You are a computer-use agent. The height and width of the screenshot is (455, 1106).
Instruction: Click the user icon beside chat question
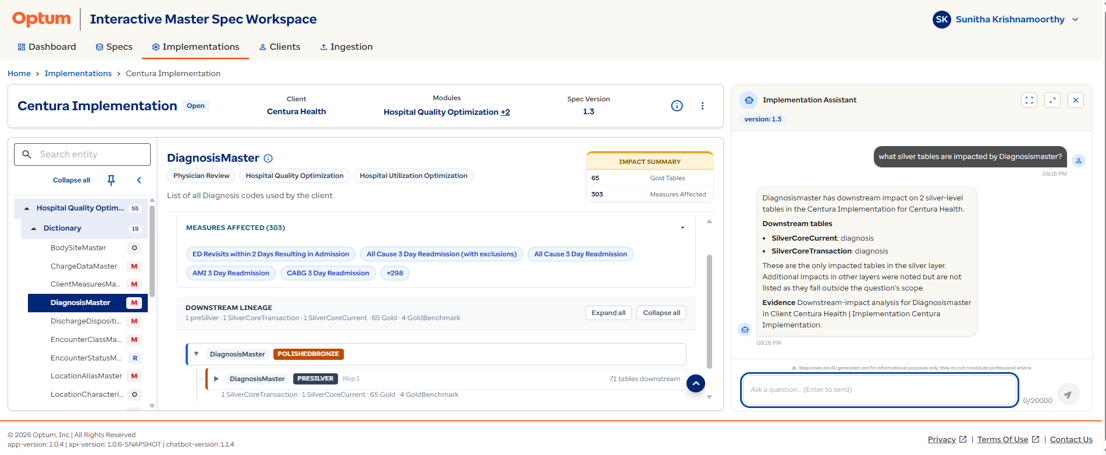(1078, 161)
